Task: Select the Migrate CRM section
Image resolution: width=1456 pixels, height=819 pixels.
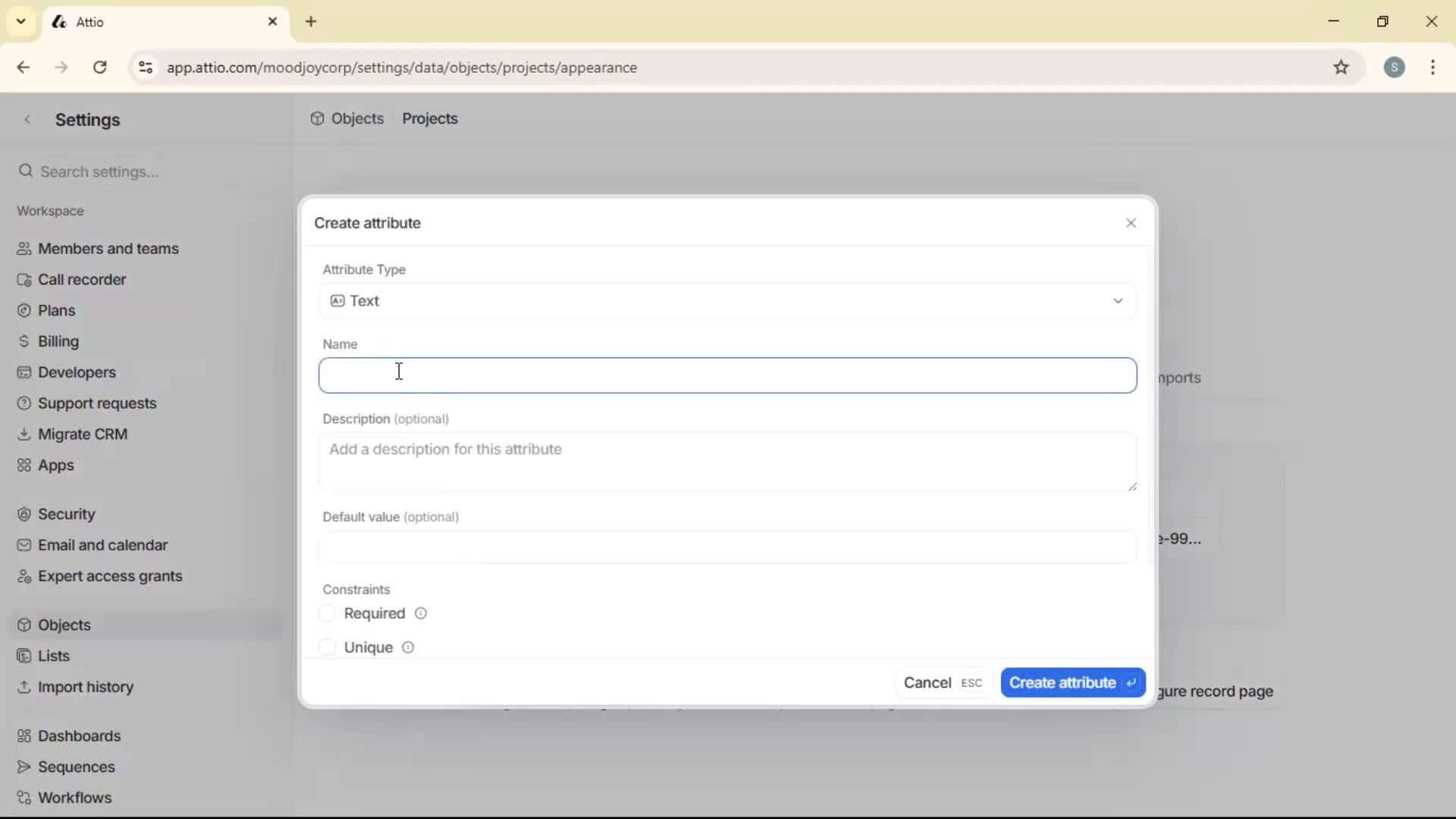Action: click(x=82, y=434)
